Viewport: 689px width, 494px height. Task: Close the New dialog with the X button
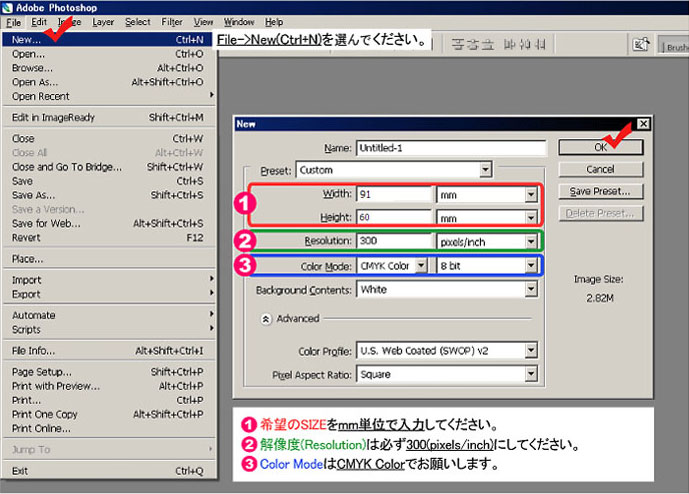point(643,124)
